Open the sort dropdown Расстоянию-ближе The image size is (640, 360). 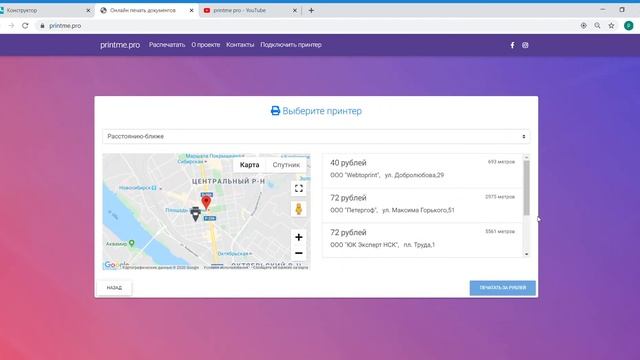pos(316,136)
